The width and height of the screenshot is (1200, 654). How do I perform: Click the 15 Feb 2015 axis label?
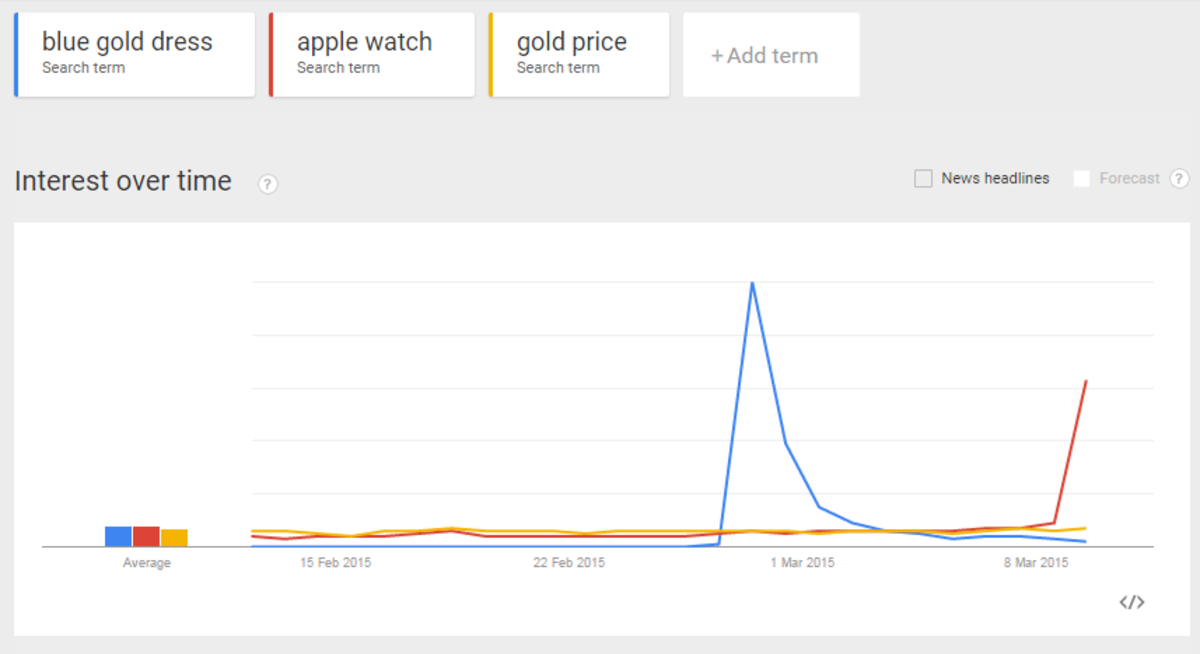(335, 563)
